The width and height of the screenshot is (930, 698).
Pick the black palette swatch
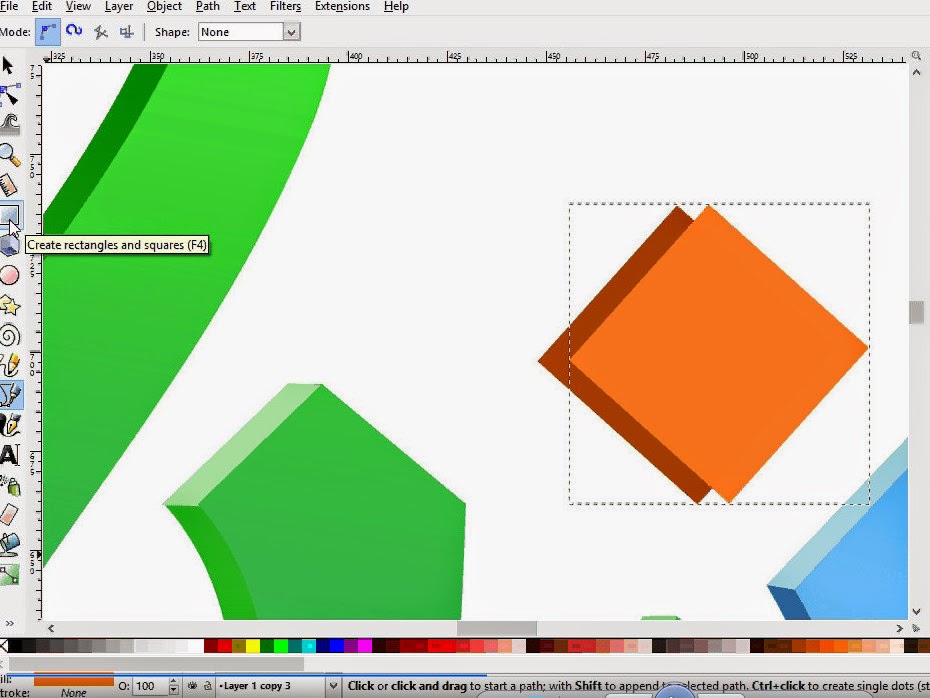point(15,646)
